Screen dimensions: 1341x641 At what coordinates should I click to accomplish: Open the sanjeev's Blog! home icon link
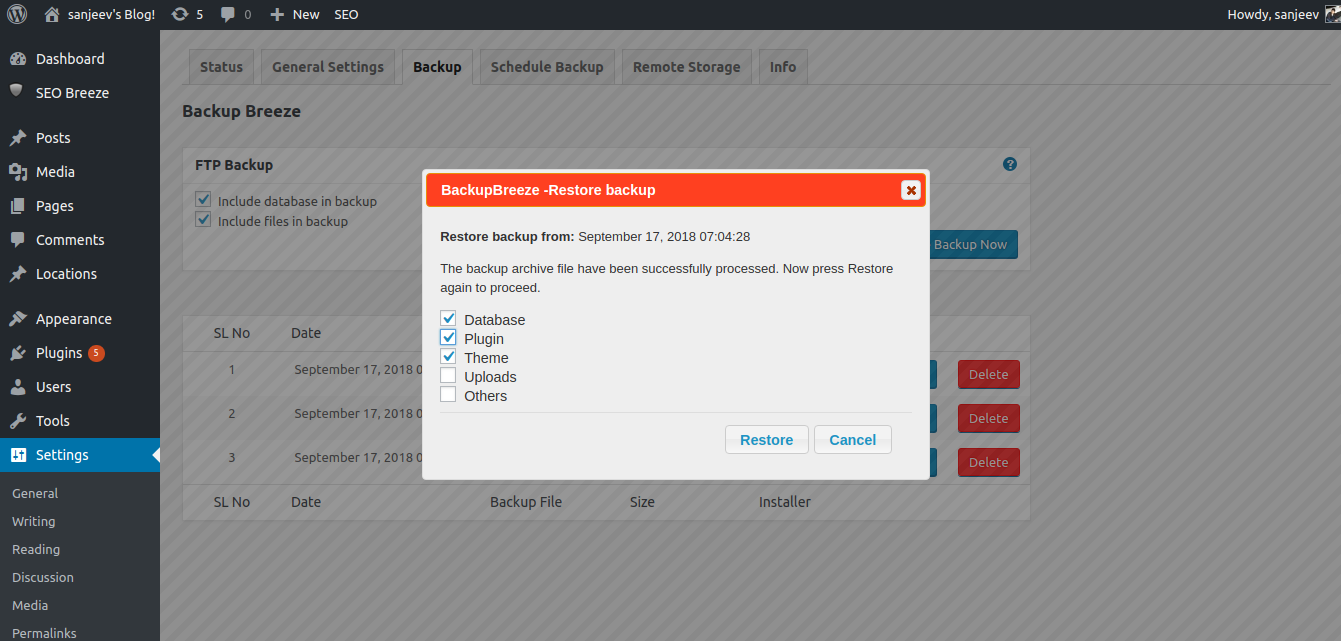pyautogui.click(x=52, y=14)
